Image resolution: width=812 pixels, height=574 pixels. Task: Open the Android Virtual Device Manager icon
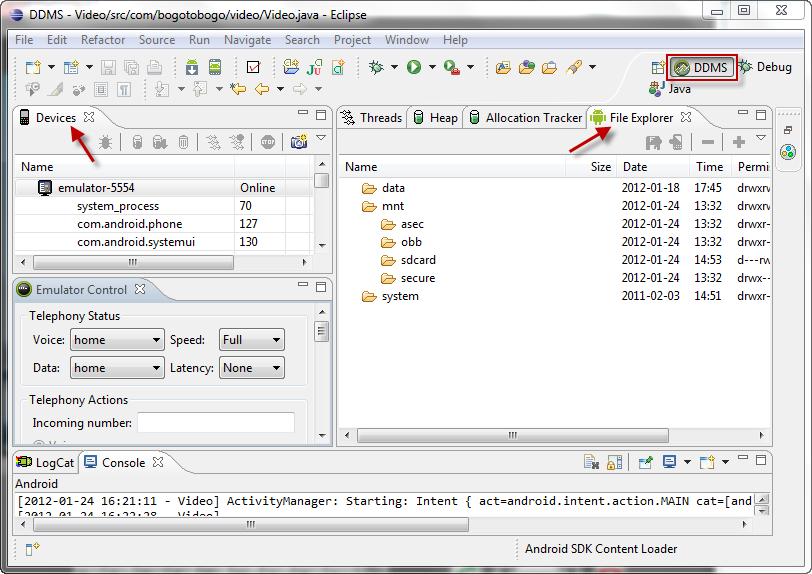(215, 67)
